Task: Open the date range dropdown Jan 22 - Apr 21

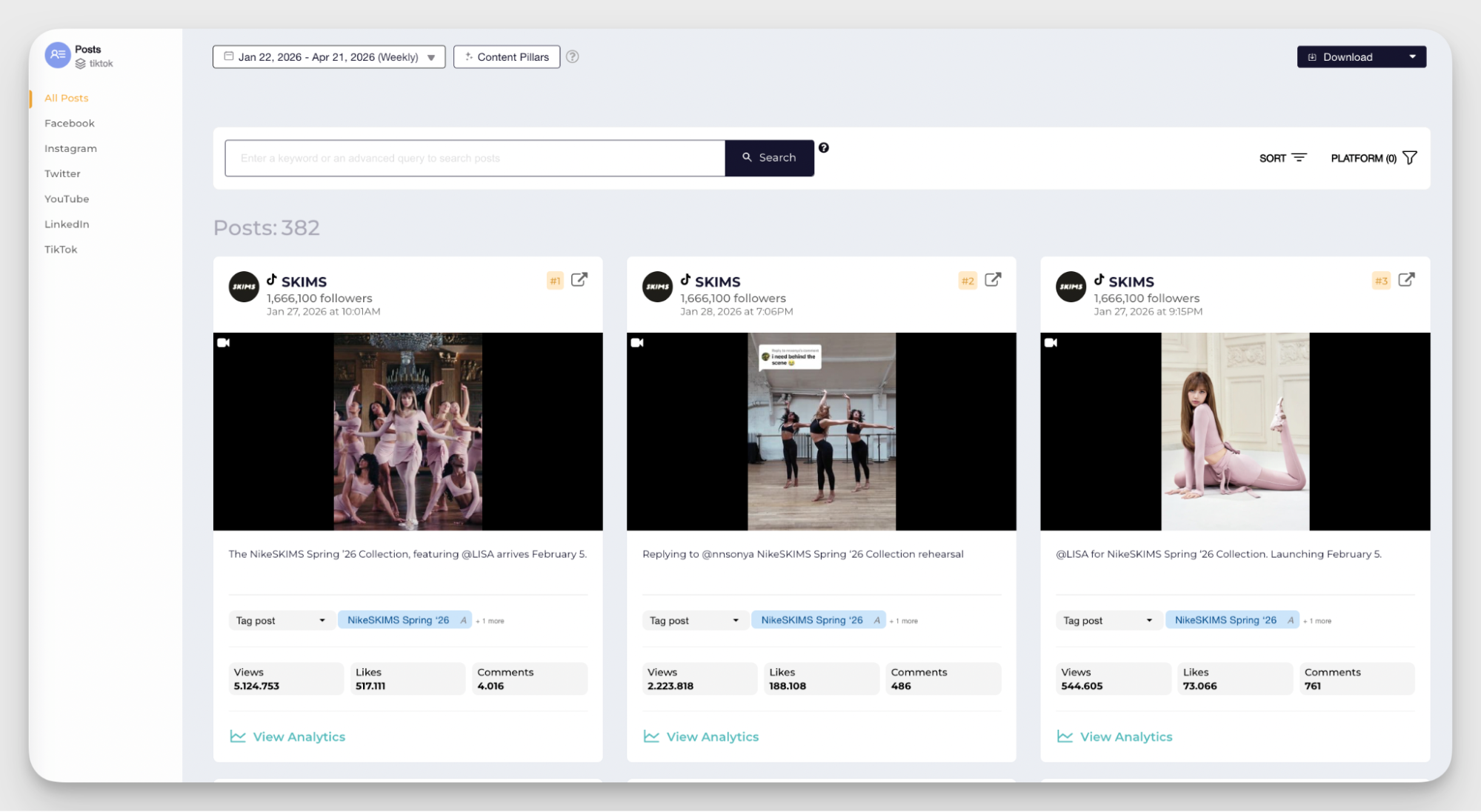Action: coord(329,57)
